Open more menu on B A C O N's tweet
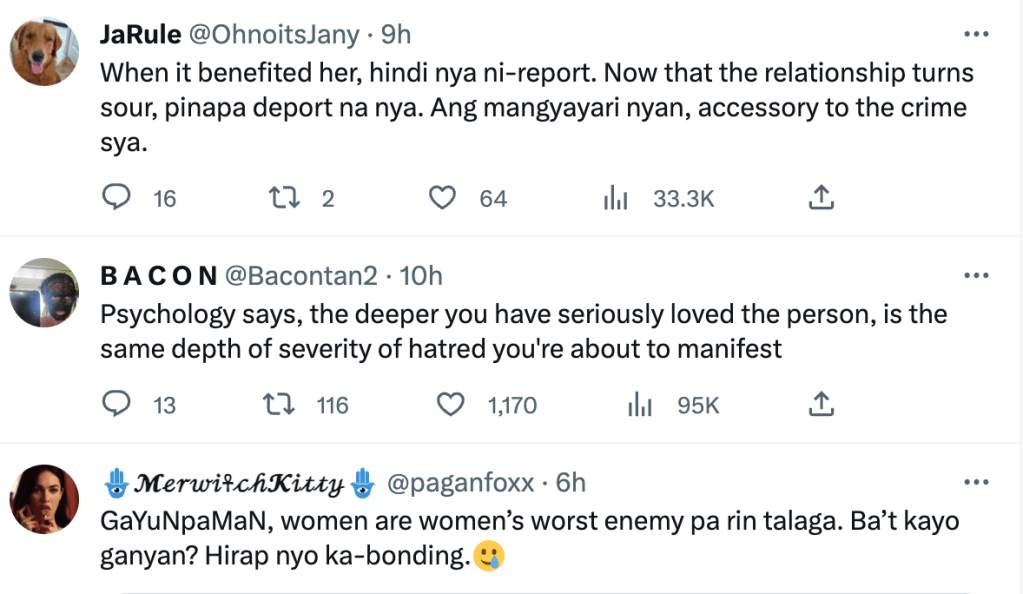Viewport: 1023px width, 594px height. 975,275
